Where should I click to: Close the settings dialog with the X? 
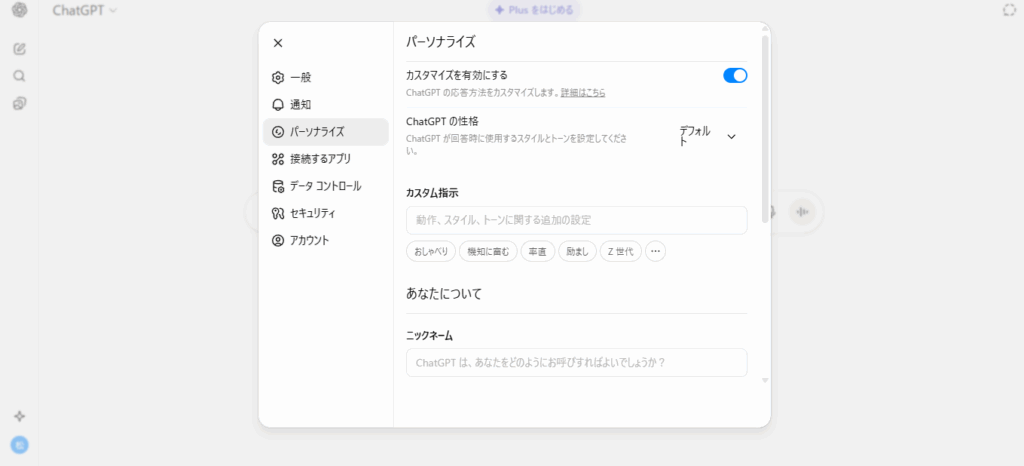coord(278,43)
